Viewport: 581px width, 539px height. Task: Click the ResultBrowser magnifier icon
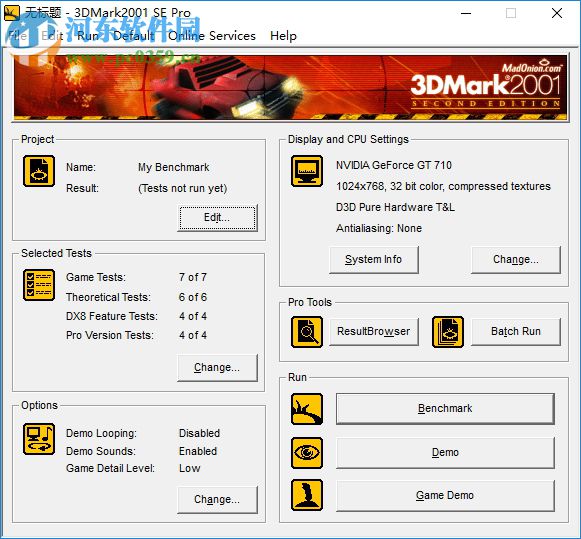[307, 332]
